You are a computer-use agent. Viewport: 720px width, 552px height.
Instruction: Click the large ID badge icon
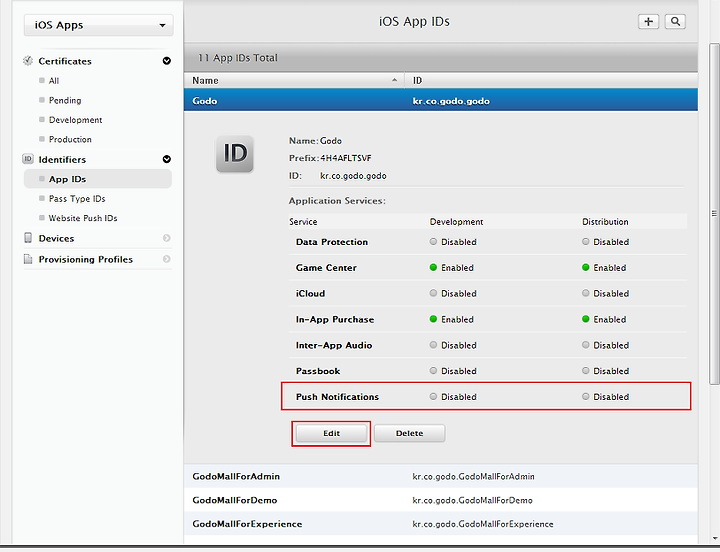coord(235,154)
